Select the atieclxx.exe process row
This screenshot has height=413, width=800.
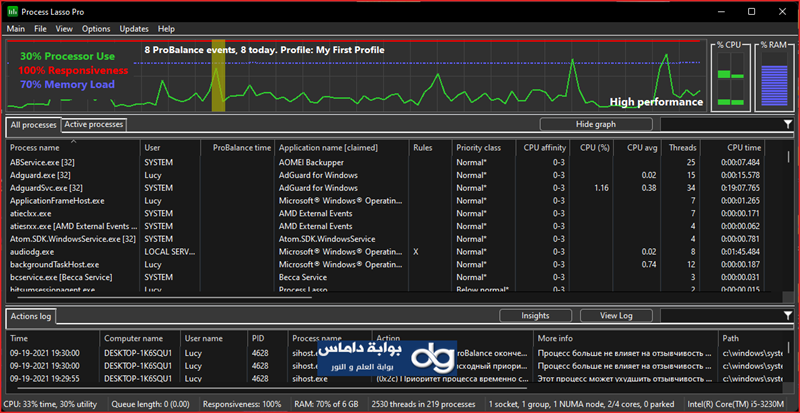(385, 213)
